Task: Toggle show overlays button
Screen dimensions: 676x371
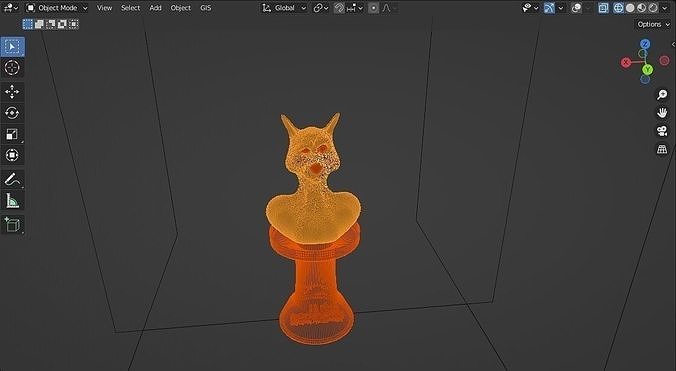Action: [x=576, y=8]
